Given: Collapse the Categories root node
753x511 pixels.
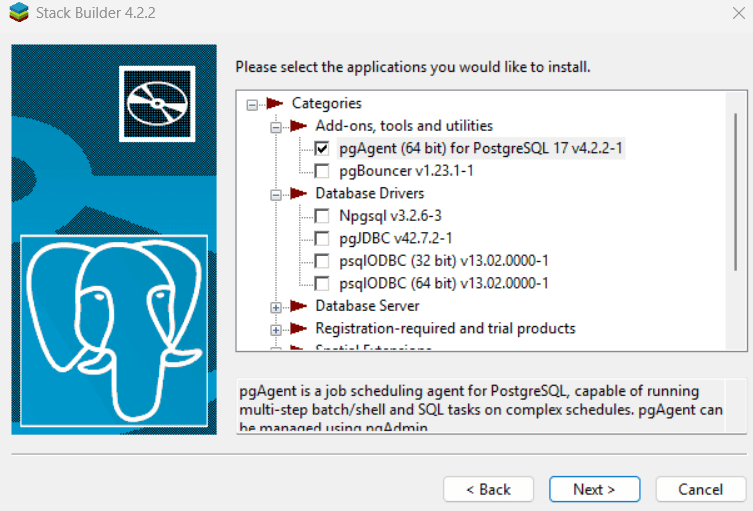Looking at the screenshot, I should click(252, 105).
